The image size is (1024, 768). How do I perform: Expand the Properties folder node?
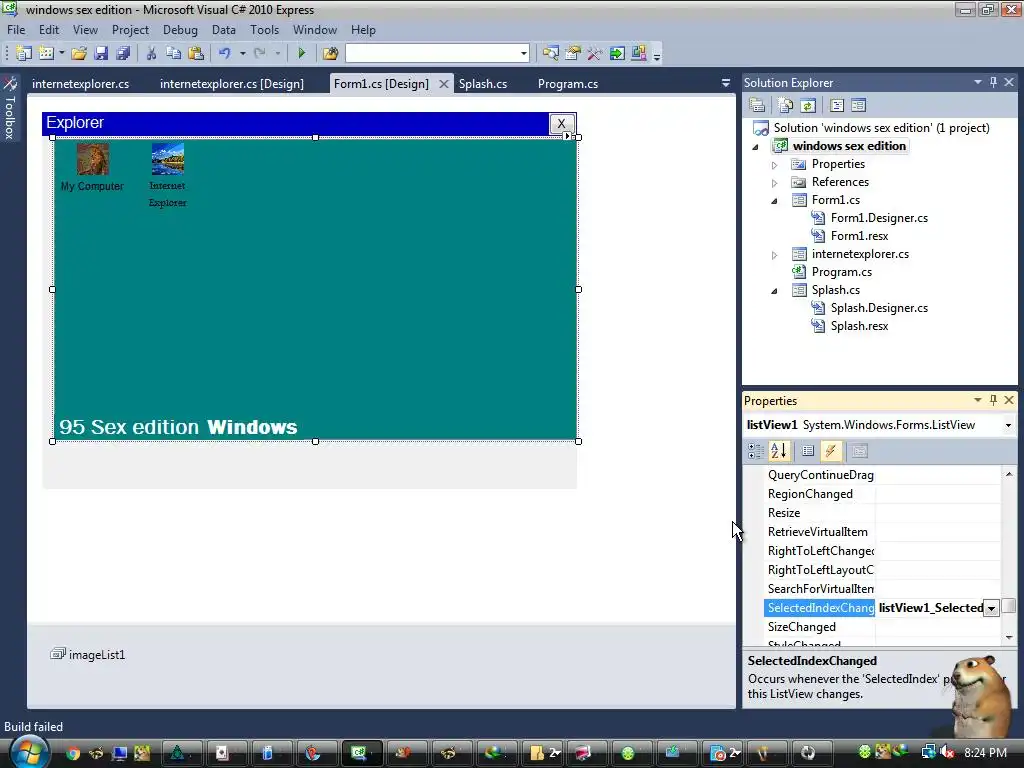tap(775, 165)
